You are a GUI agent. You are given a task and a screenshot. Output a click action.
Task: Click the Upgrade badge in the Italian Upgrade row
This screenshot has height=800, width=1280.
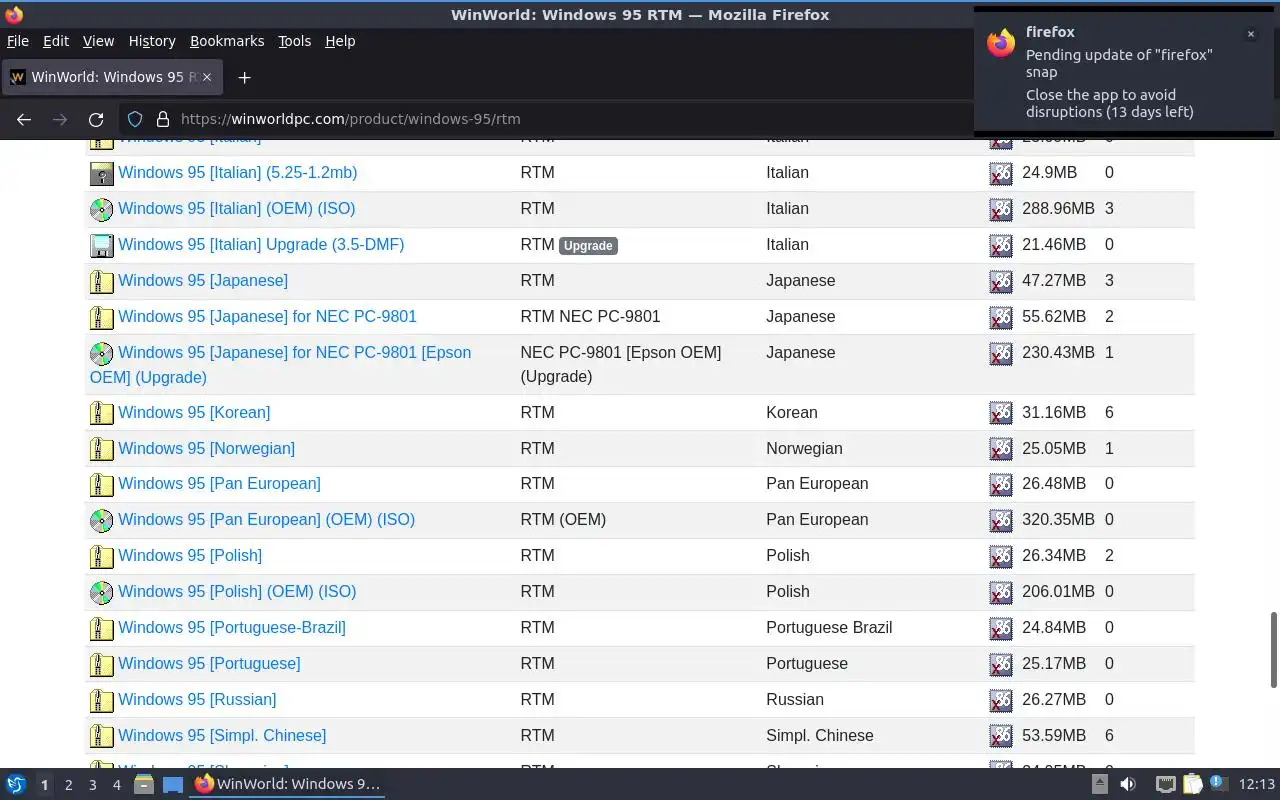click(x=588, y=245)
